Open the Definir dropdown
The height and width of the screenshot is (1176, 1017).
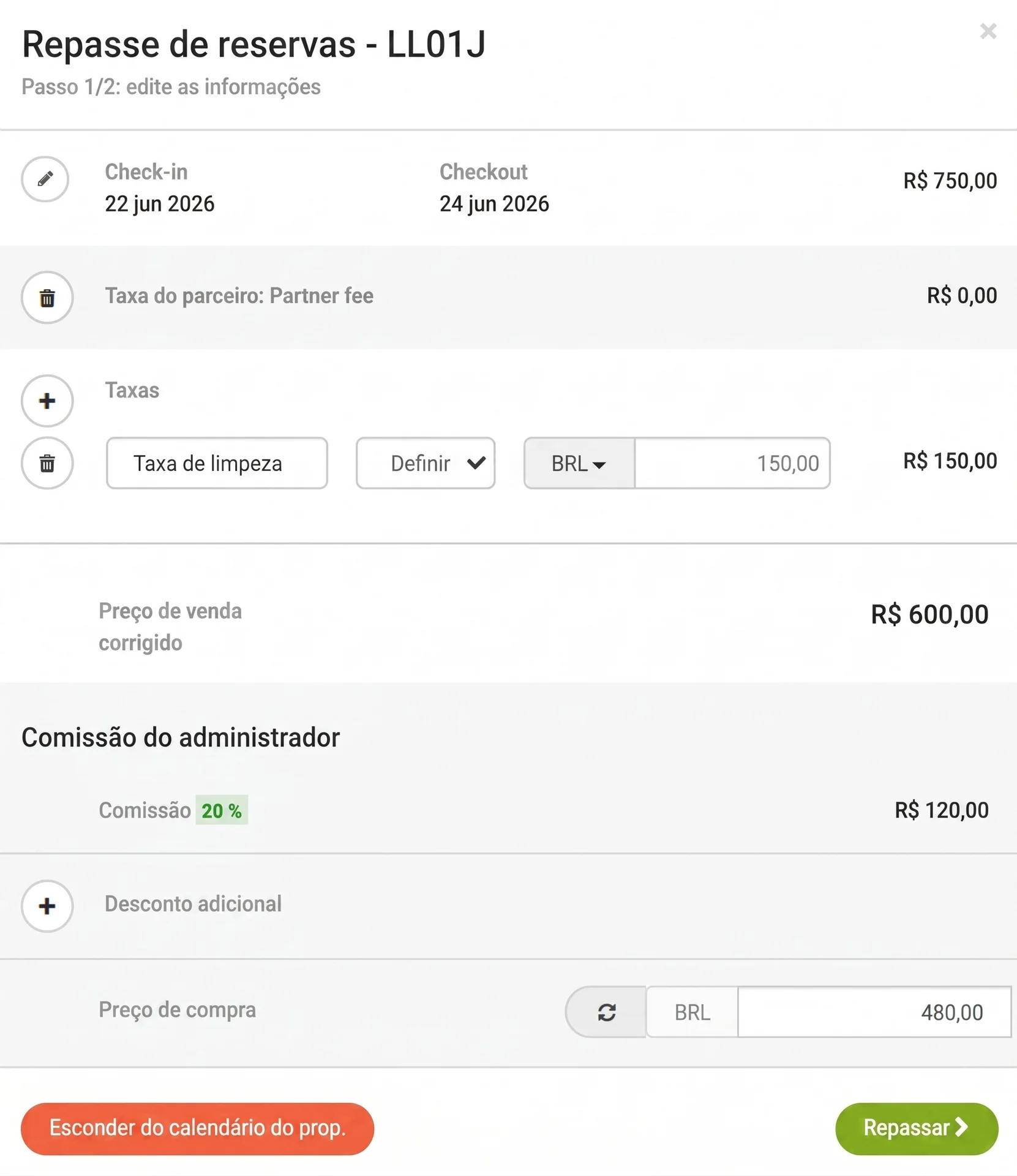(426, 463)
